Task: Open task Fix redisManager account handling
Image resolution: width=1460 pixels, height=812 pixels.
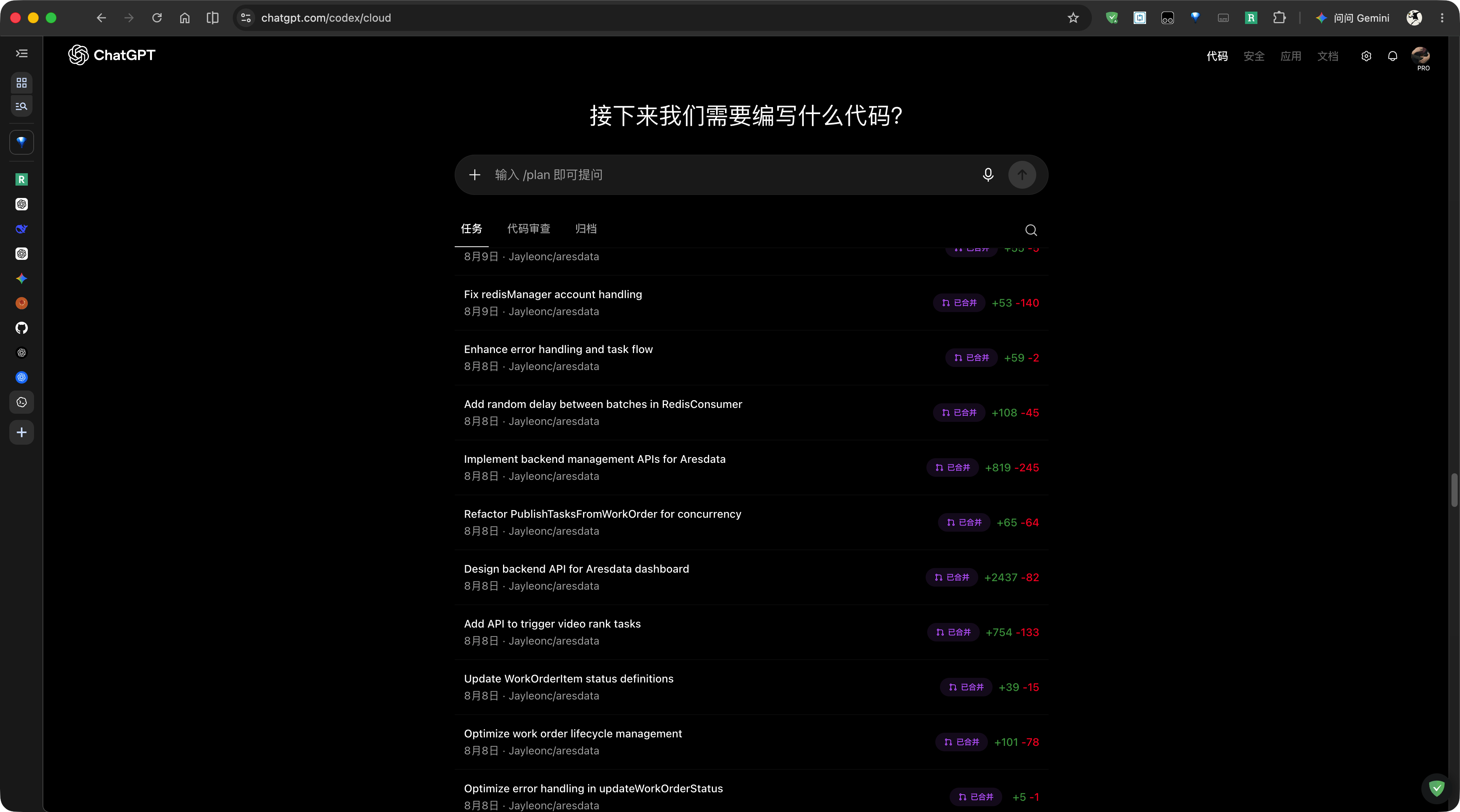Action: (x=752, y=303)
